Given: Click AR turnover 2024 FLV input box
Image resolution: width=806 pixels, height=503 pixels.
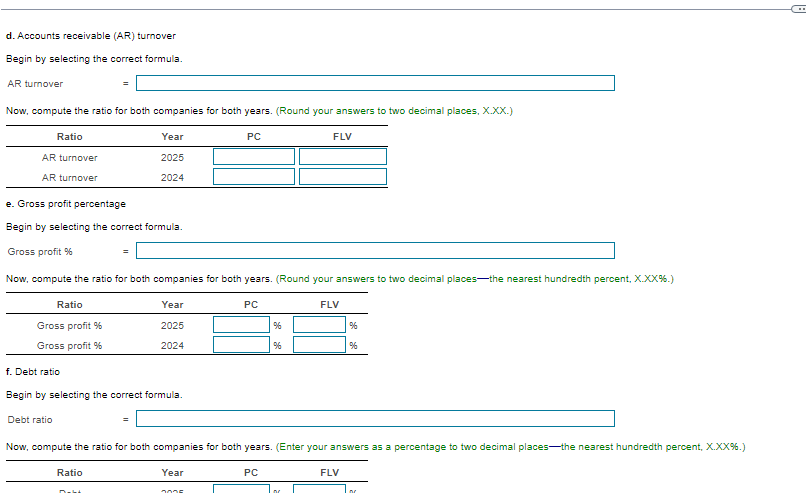Looking at the screenshot, I should [343, 177].
